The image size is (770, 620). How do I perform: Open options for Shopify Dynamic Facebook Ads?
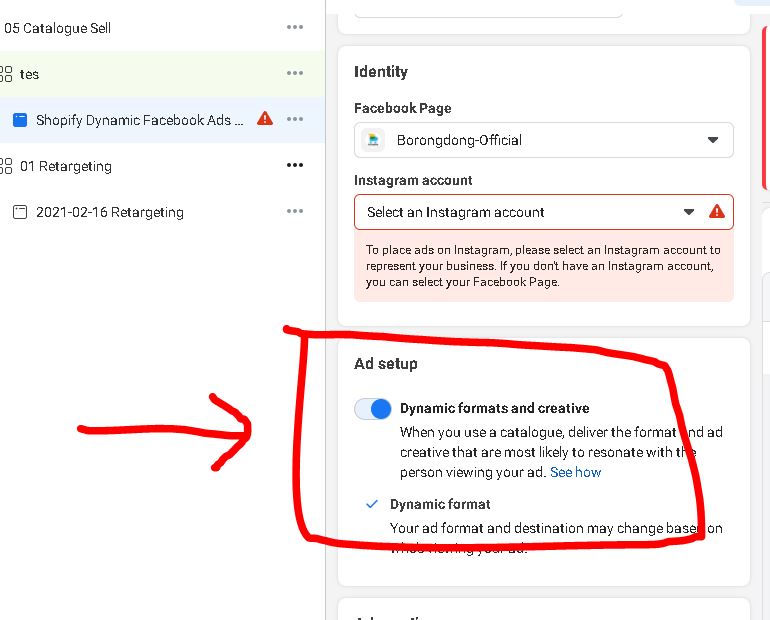tap(295, 119)
